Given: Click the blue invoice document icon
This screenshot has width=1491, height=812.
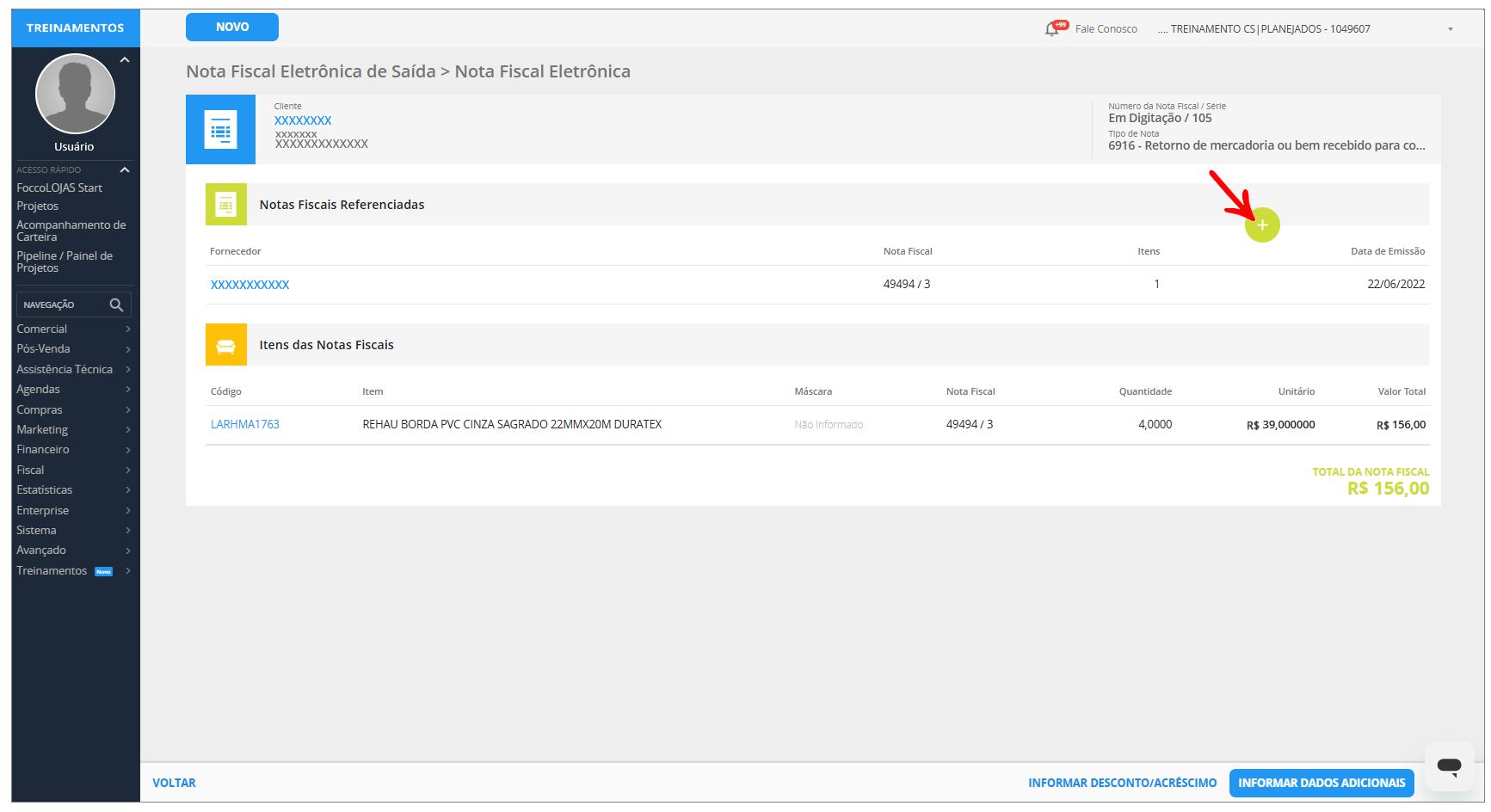Looking at the screenshot, I should [x=221, y=130].
